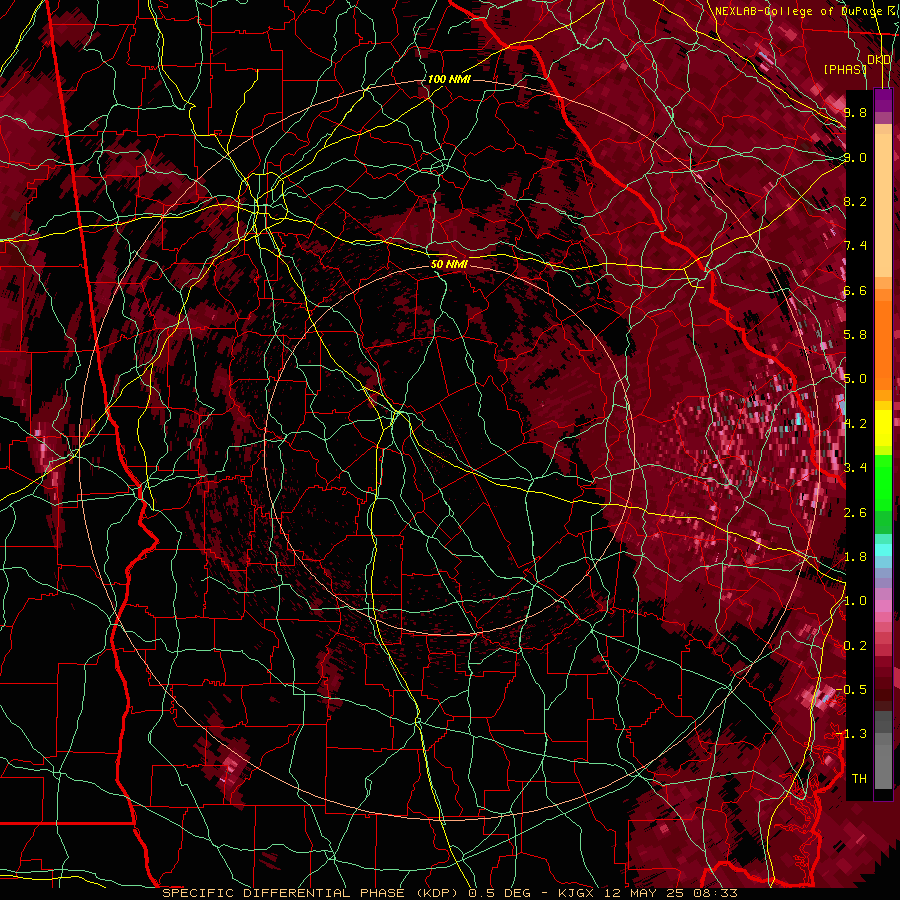Image resolution: width=900 pixels, height=900 pixels.
Task: Click the 6.6 legend value
Action: click(x=855, y=290)
